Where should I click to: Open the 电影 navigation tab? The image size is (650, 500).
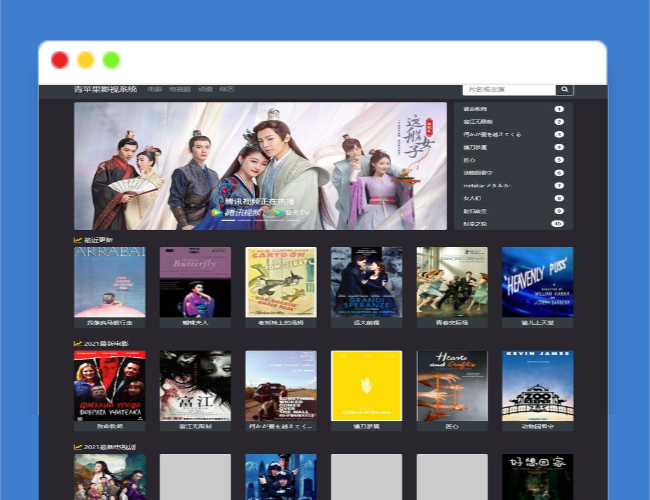(x=154, y=90)
